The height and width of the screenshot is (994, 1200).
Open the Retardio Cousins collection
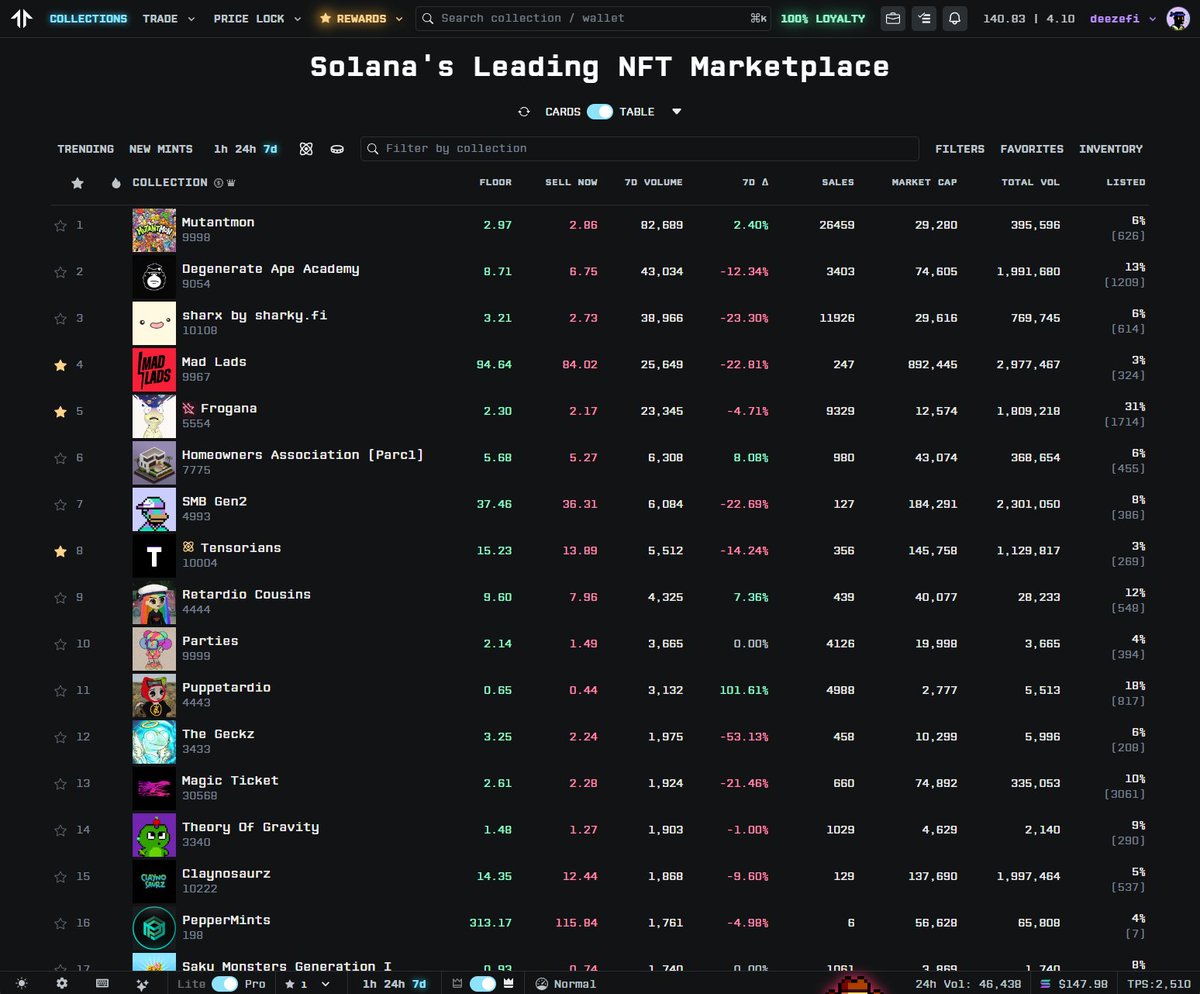point(246,595)
